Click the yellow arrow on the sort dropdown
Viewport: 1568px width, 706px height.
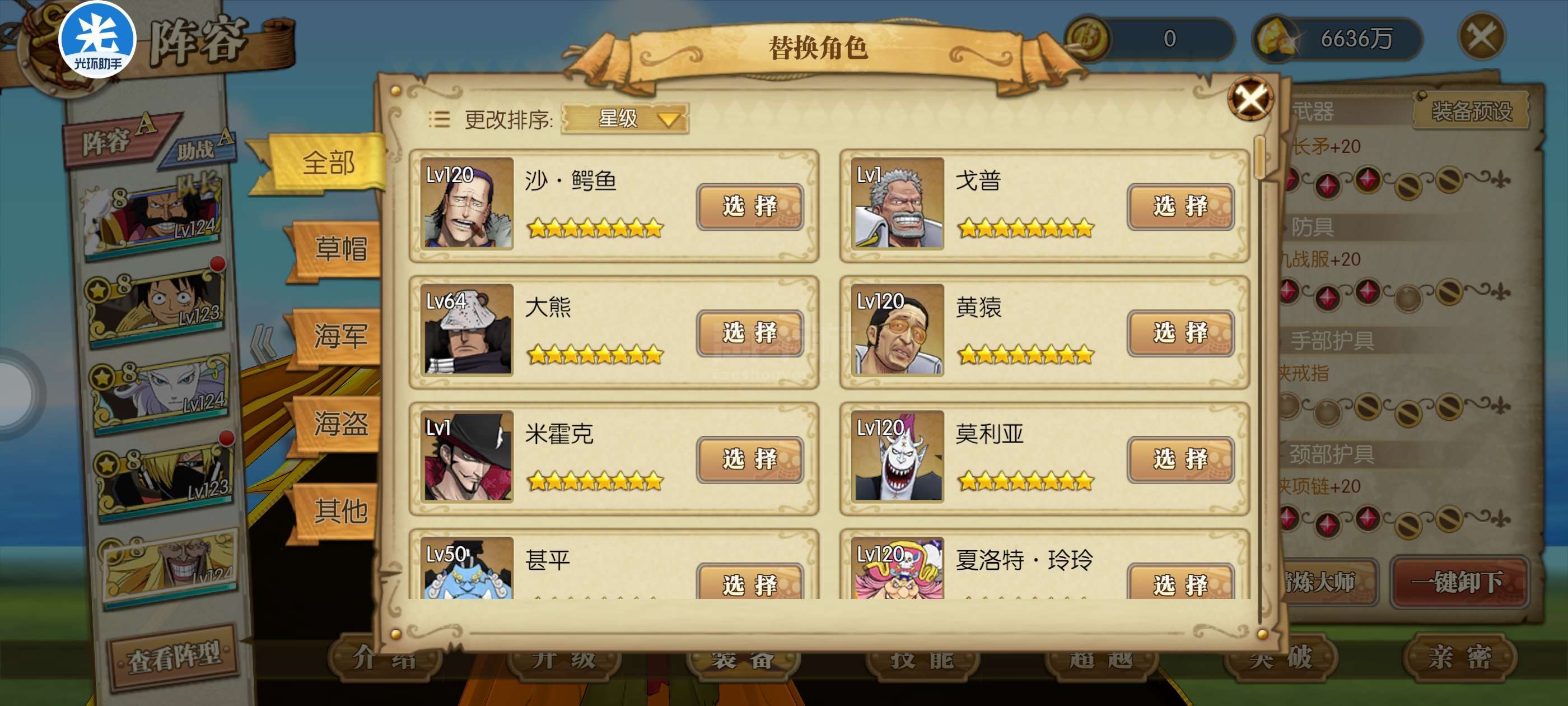668,119
